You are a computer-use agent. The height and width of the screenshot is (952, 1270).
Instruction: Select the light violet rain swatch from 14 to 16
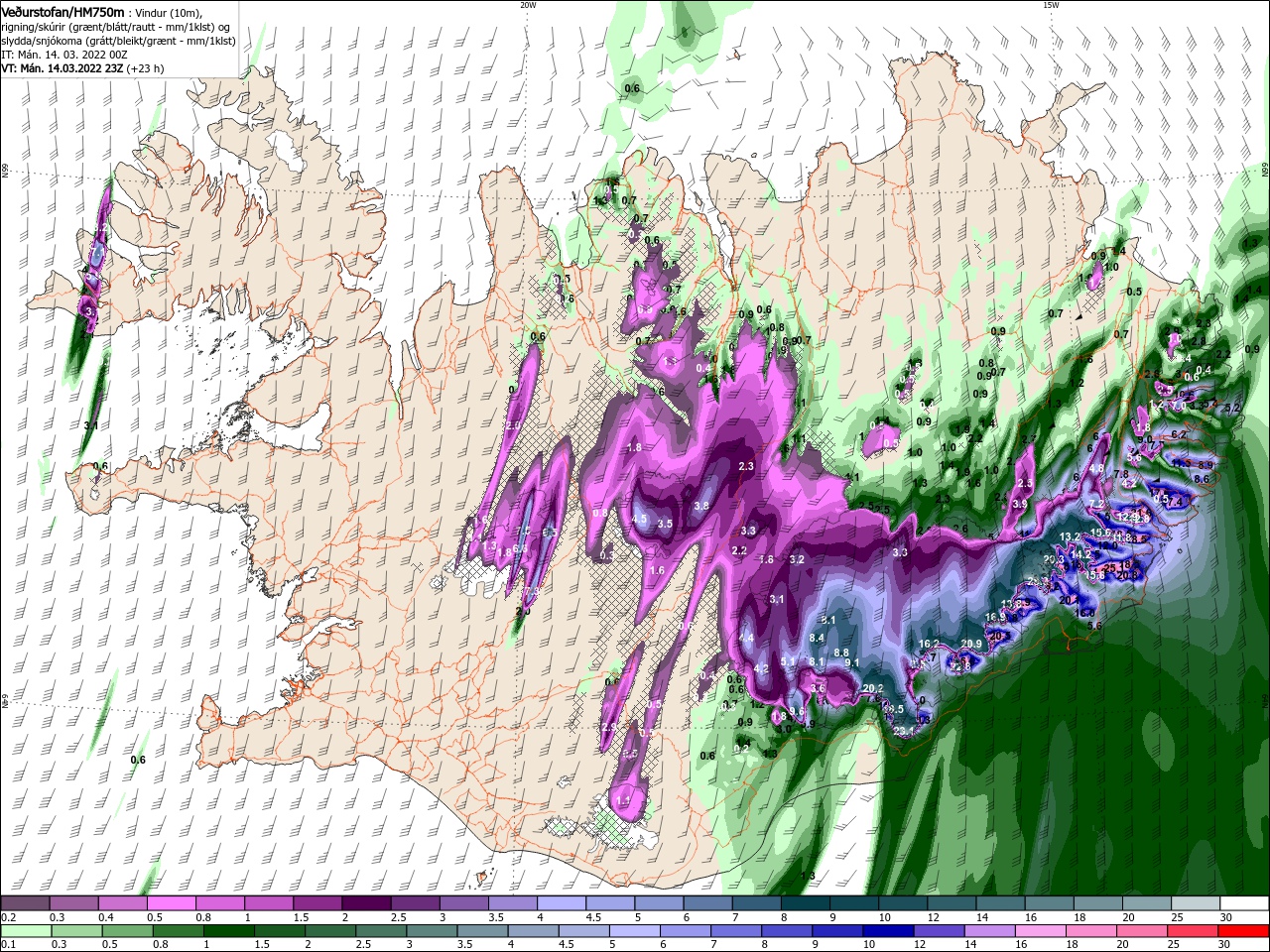(990, 931)
